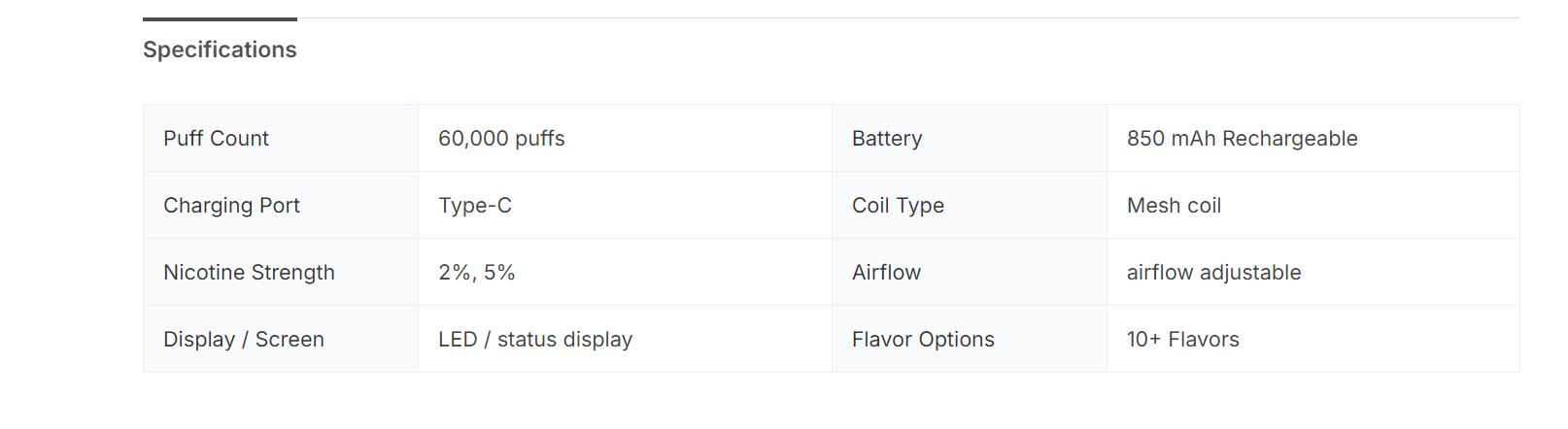Select the 10+ Flavors value

click(x=1182, y=340)
